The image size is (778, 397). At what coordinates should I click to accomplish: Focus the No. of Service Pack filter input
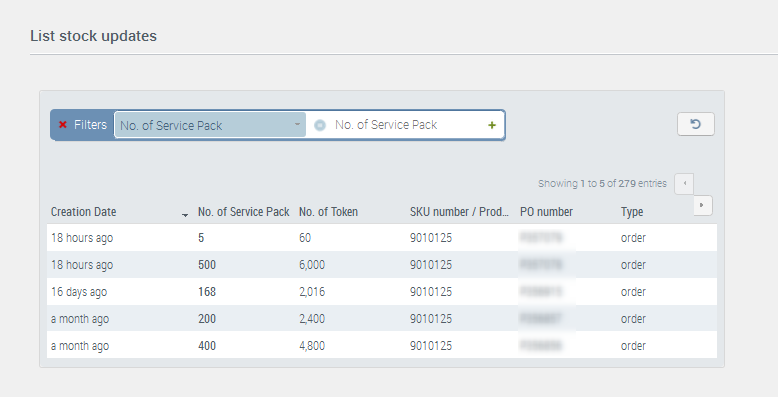(405, 125)
